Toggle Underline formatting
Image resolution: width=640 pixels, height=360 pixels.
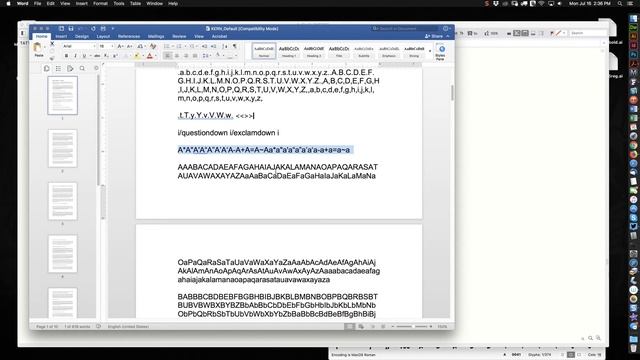(84, 56)
